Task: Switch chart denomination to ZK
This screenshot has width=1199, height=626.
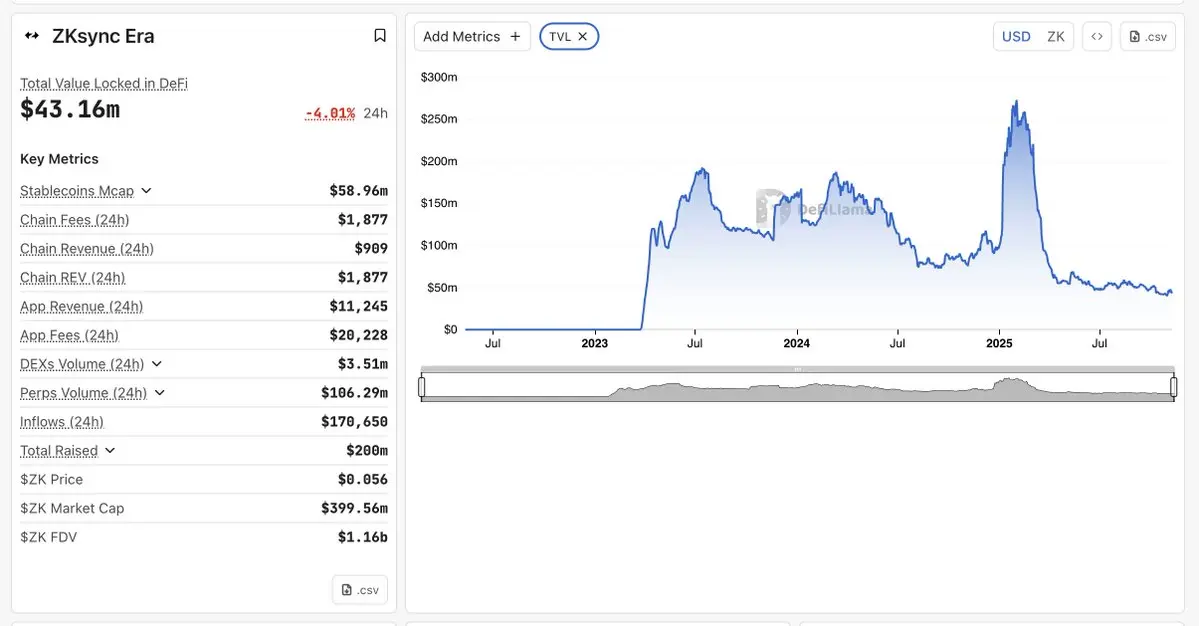Action: coord(1056,36)
